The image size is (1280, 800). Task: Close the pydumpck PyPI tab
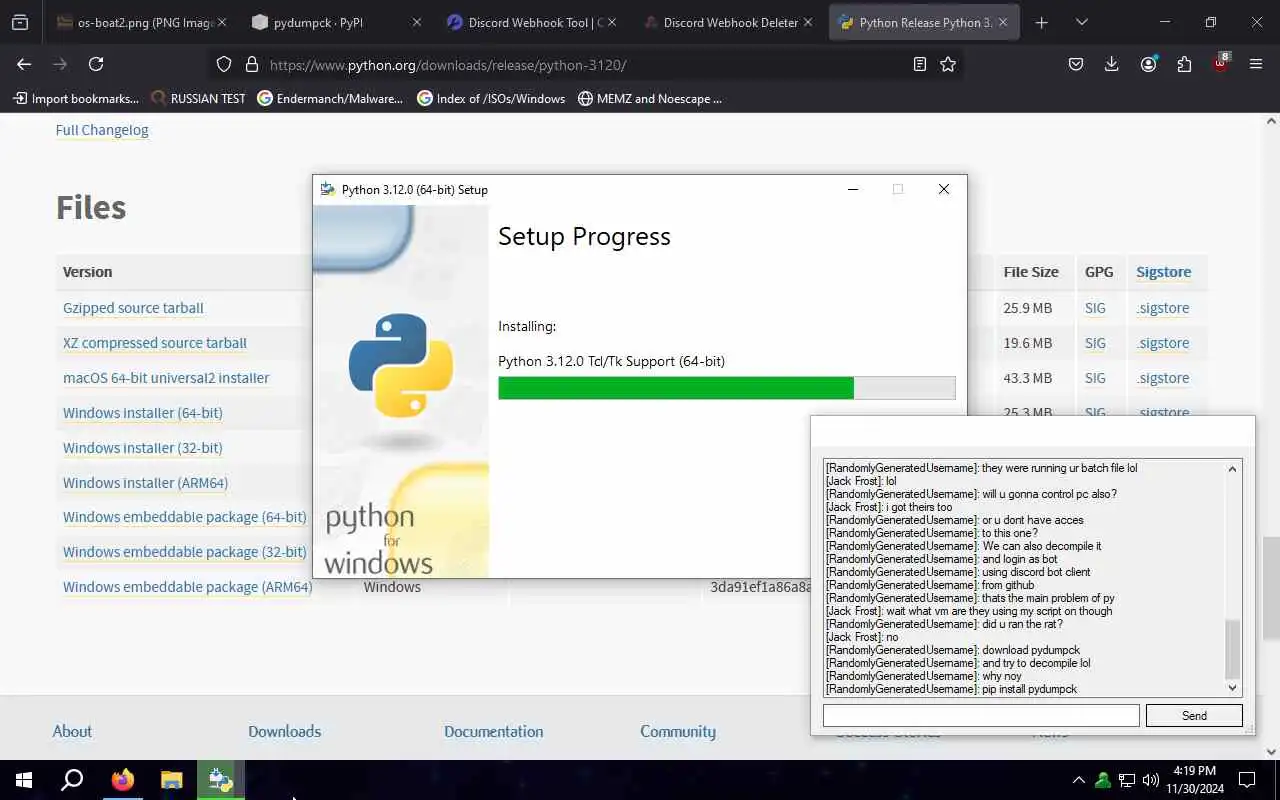[417, 22]
